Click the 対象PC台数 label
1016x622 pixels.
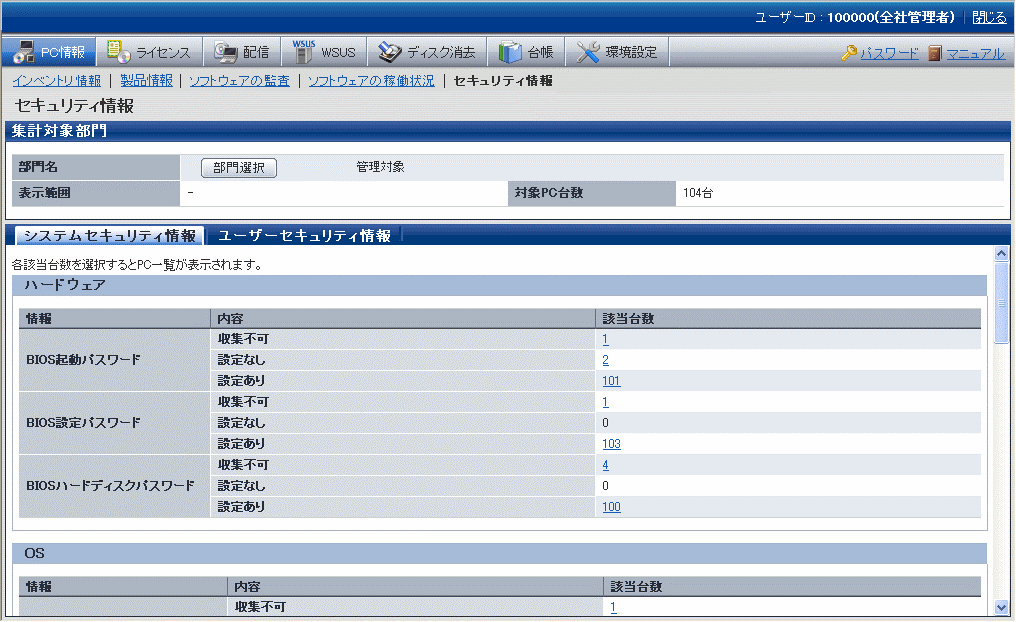click(549, 193)
